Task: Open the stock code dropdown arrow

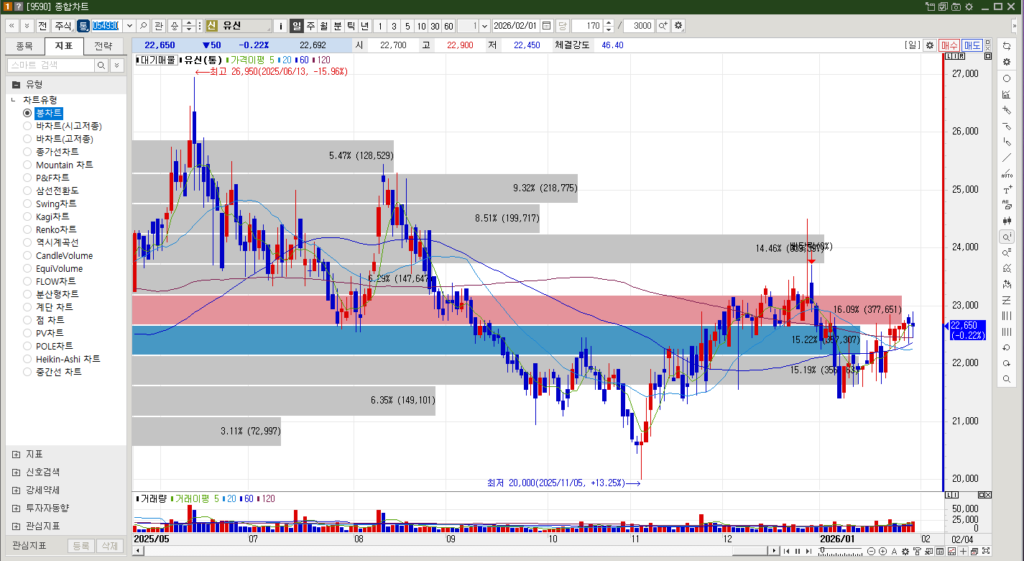Action: [x=129, y=25]
